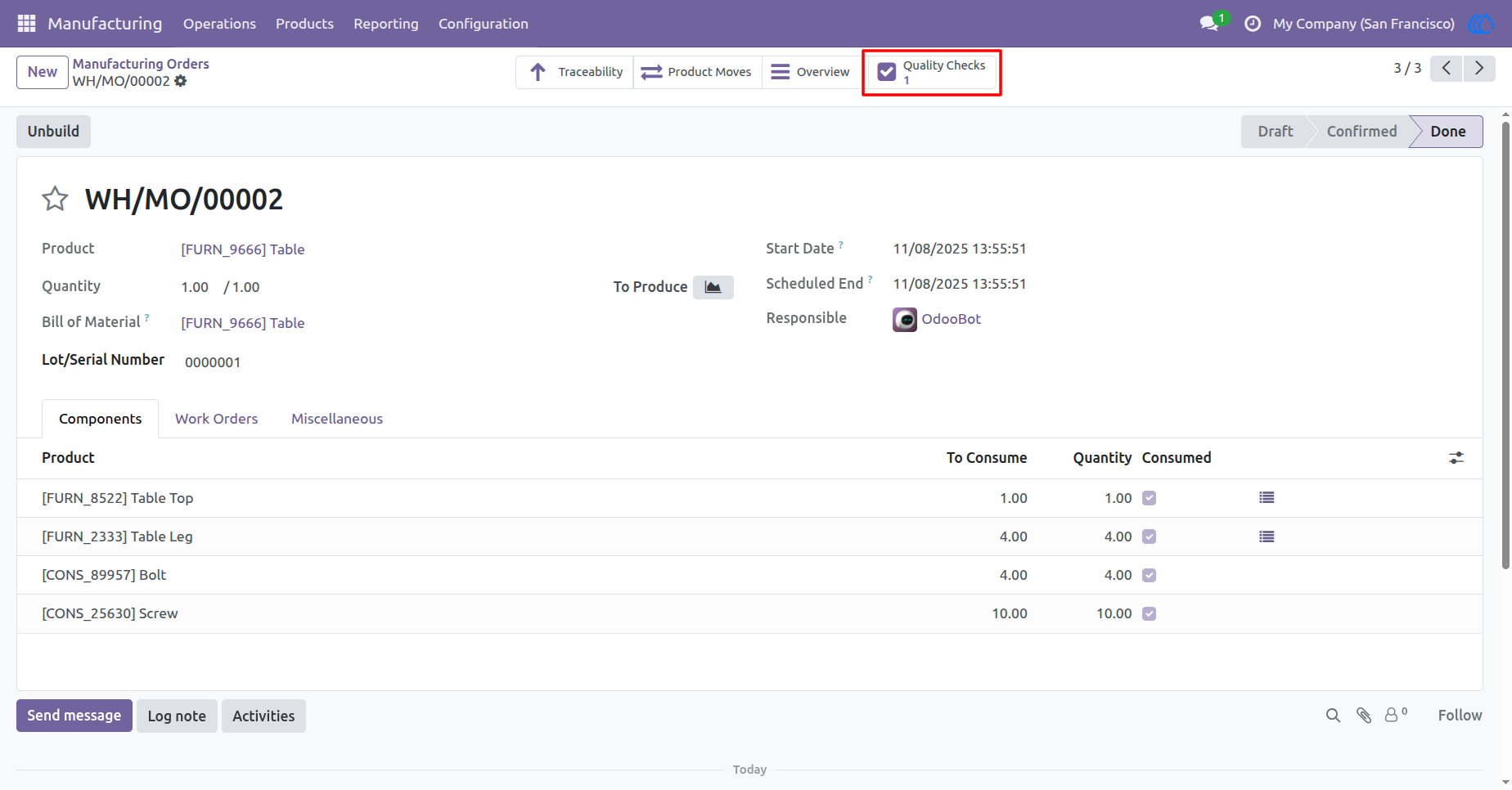
Task: Open the apps grid menu icon
Action: pyautogui.click(x=26, y=24)
